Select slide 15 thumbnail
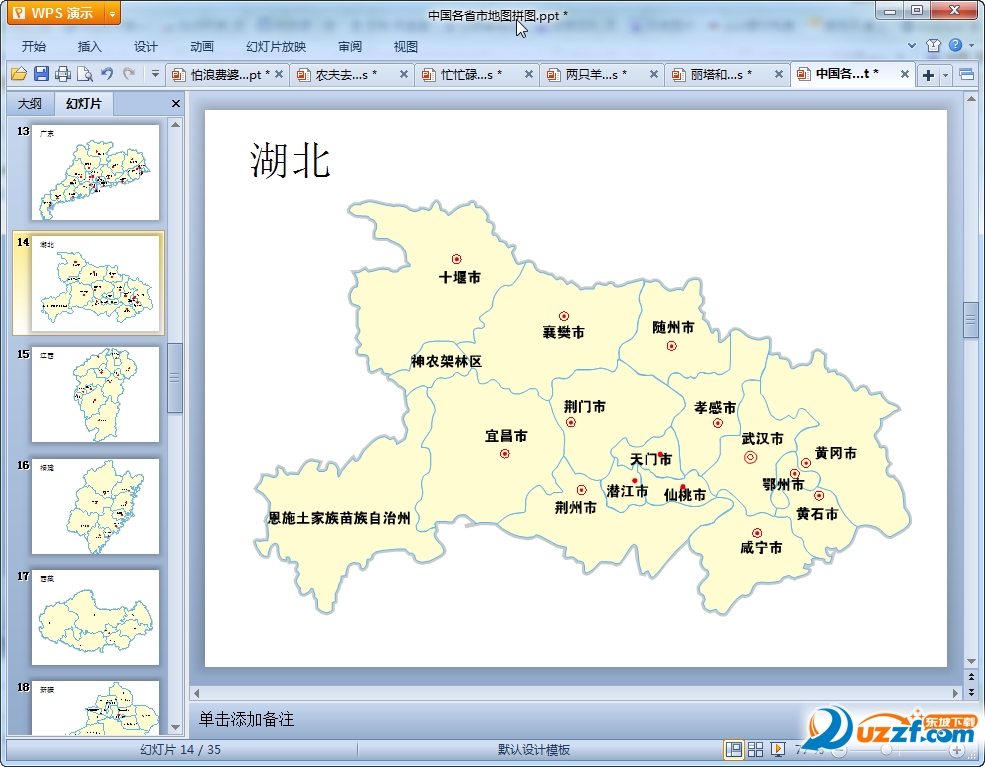985x767 pixels. pos(95,394)
